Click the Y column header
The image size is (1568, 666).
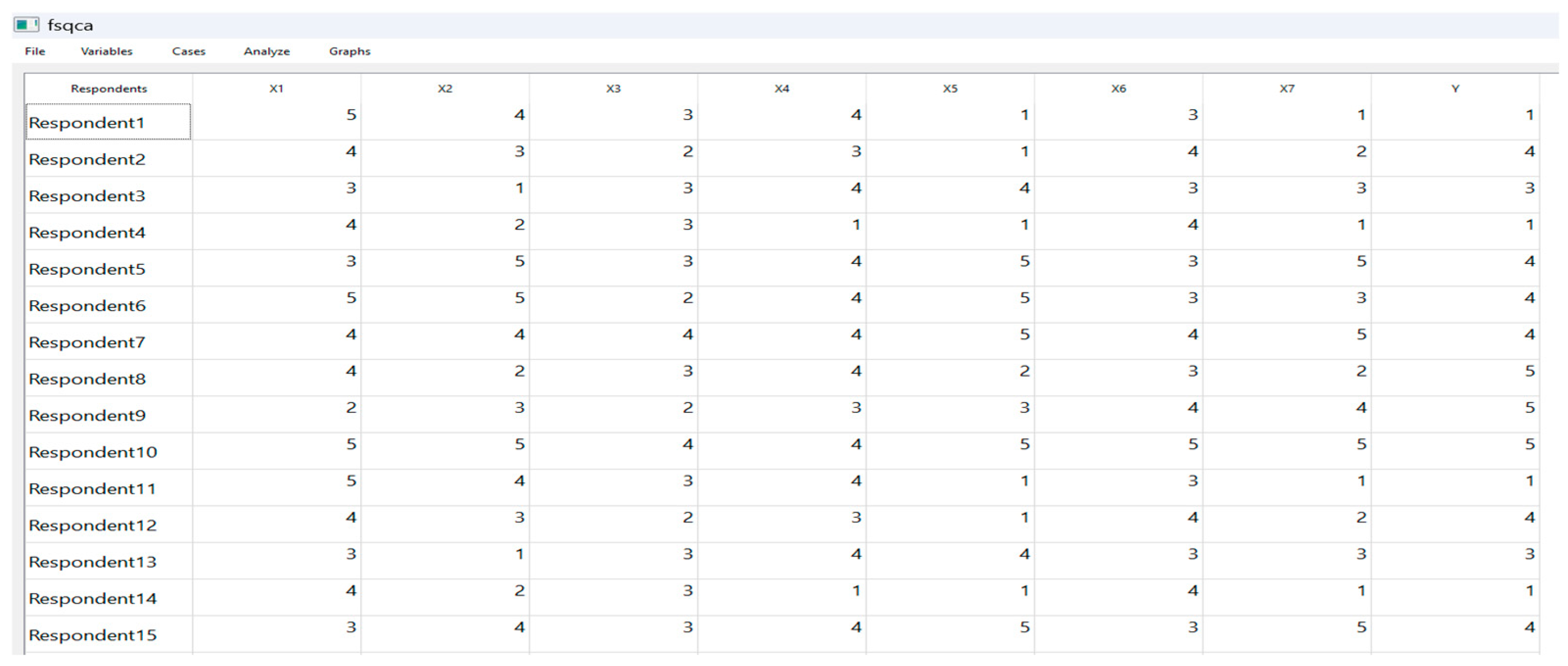[1455, 89]
